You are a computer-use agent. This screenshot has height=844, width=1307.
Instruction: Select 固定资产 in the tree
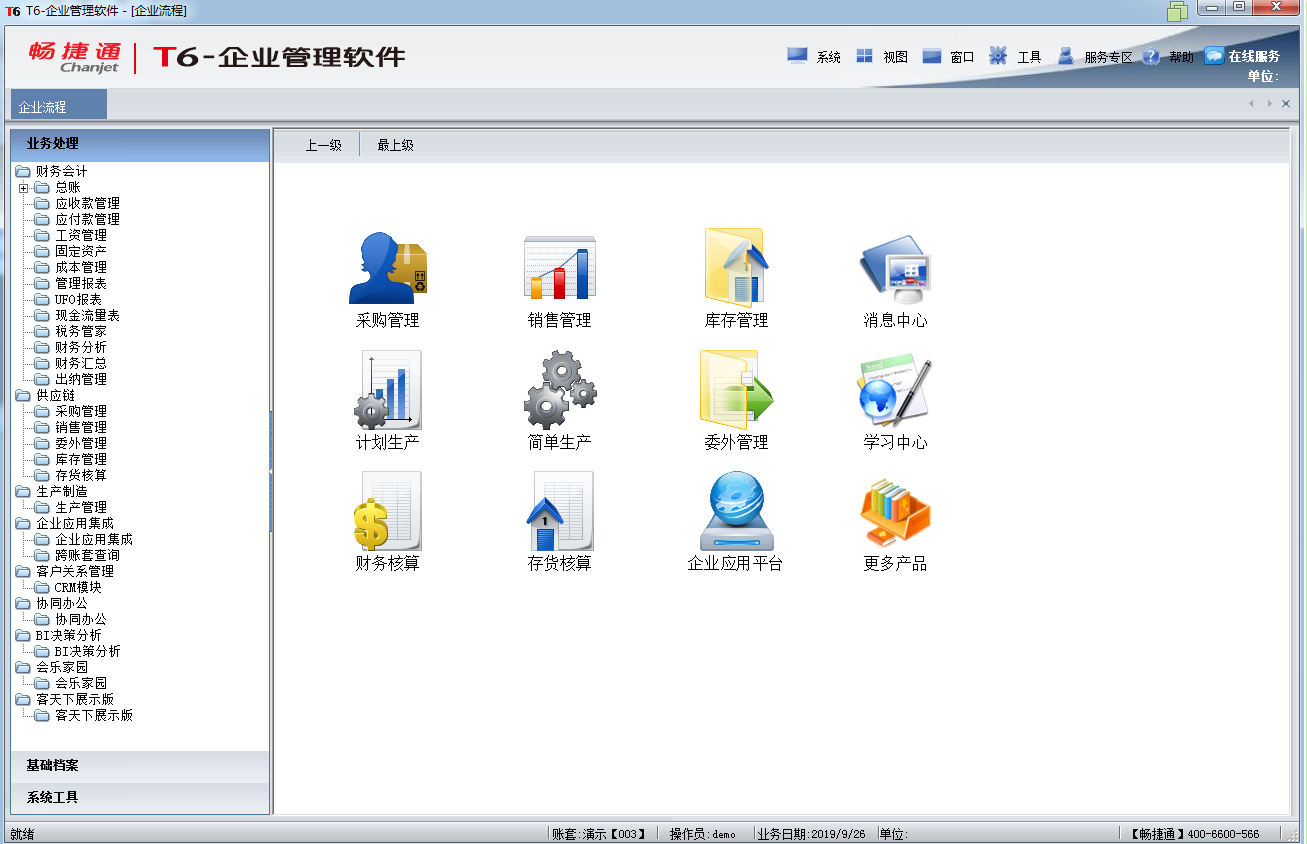click(x=81, y=251)
